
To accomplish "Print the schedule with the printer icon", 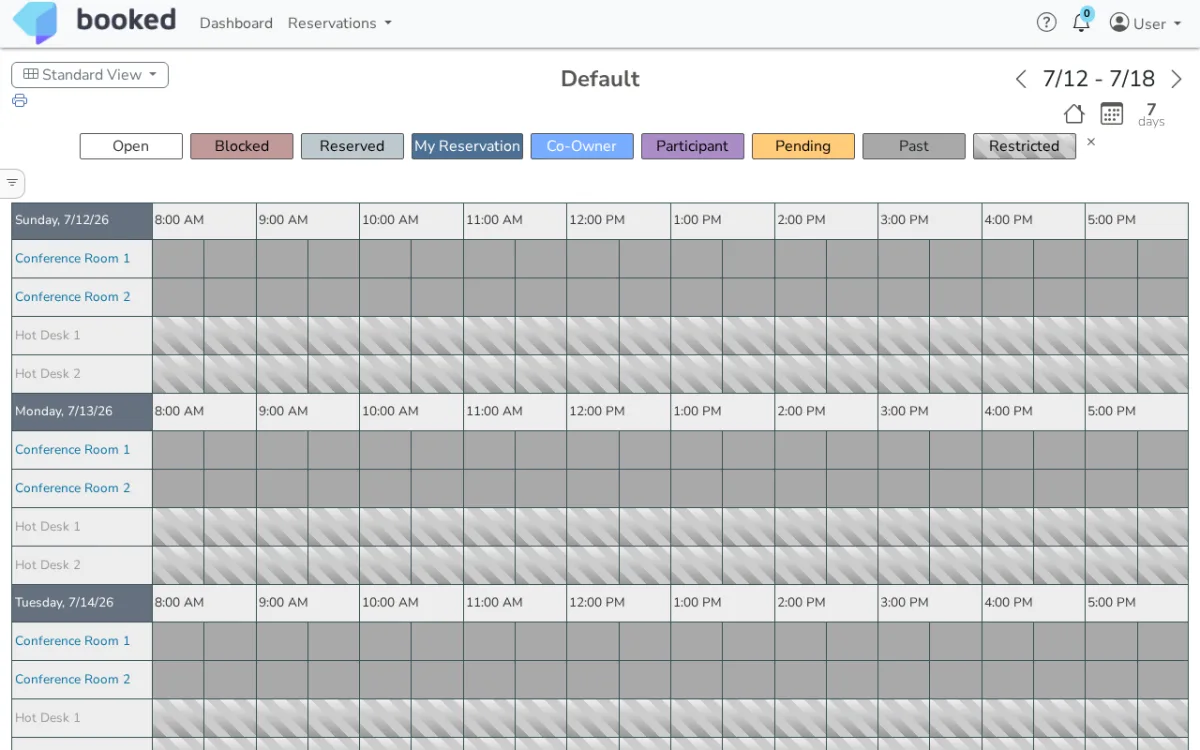I will [x=19, y=100].
